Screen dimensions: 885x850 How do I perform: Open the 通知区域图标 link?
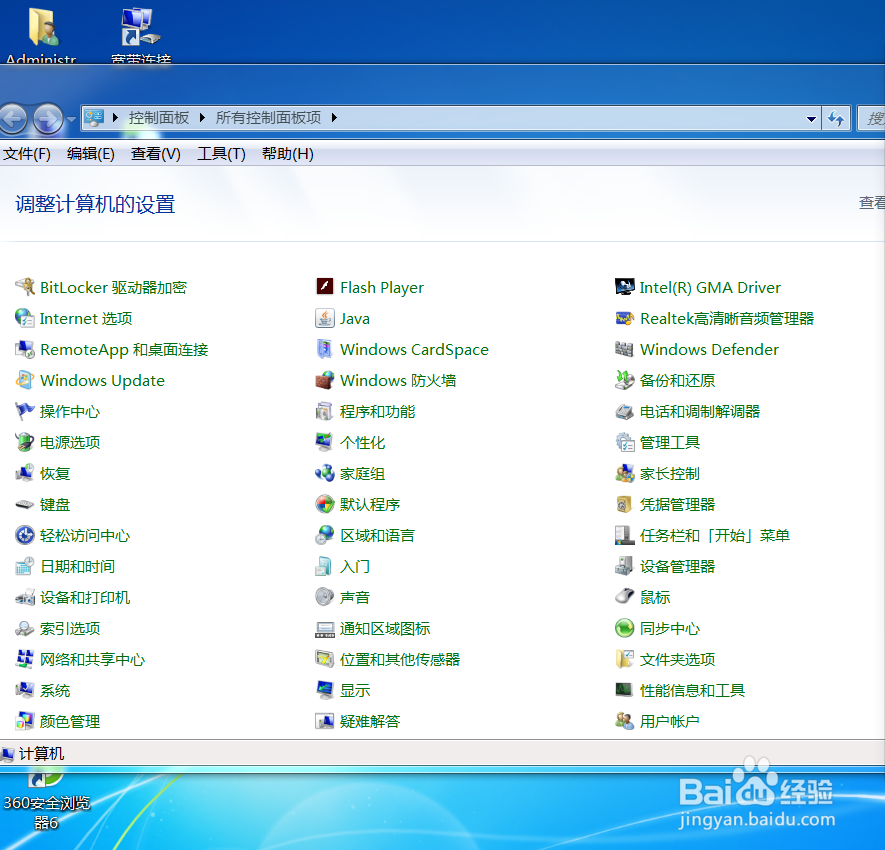[x=385, y=628]
